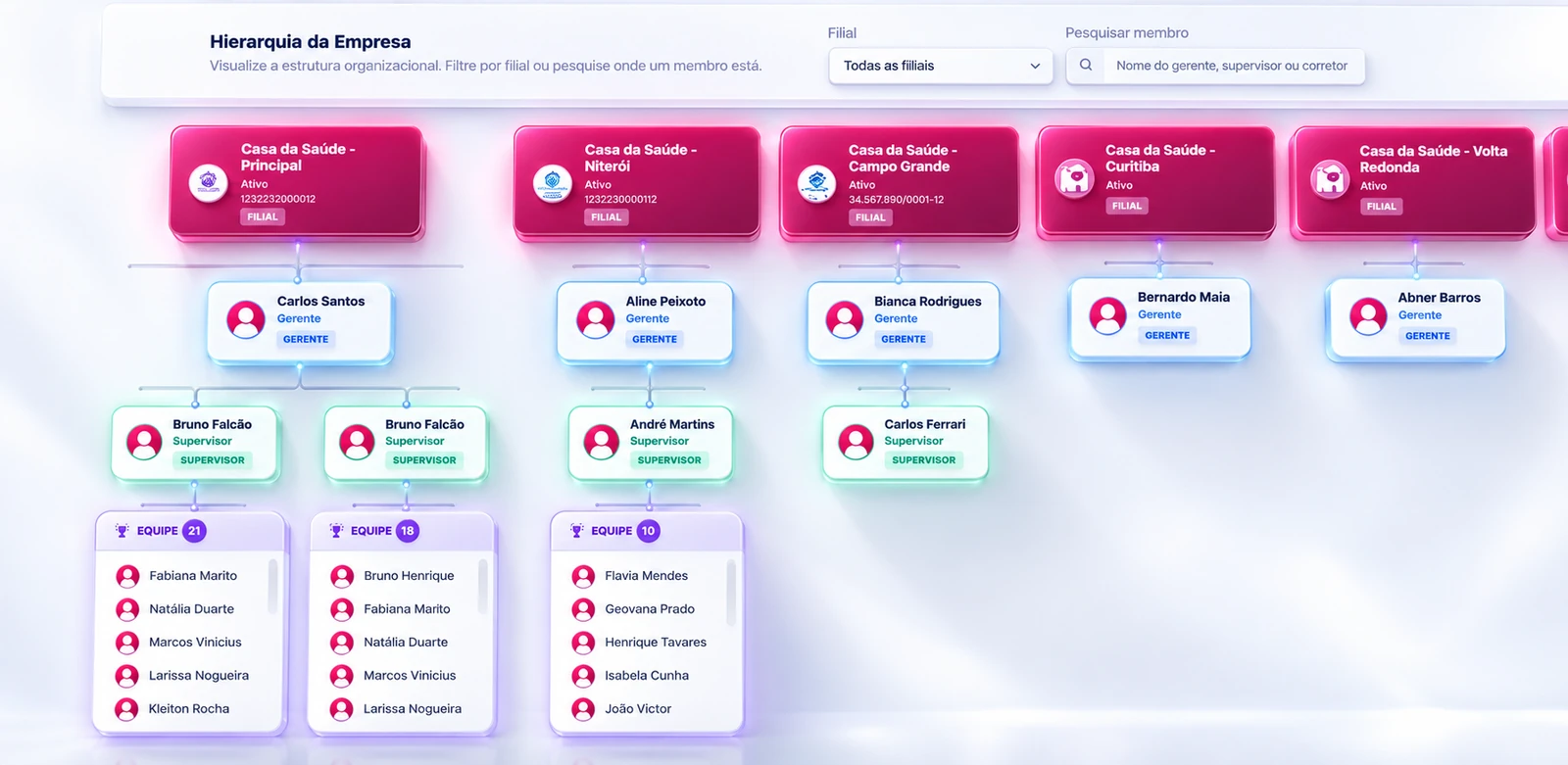This screenshot has width=1568, height=765.
Task: Select the Equipe 10 count badge
Action: 648,531
